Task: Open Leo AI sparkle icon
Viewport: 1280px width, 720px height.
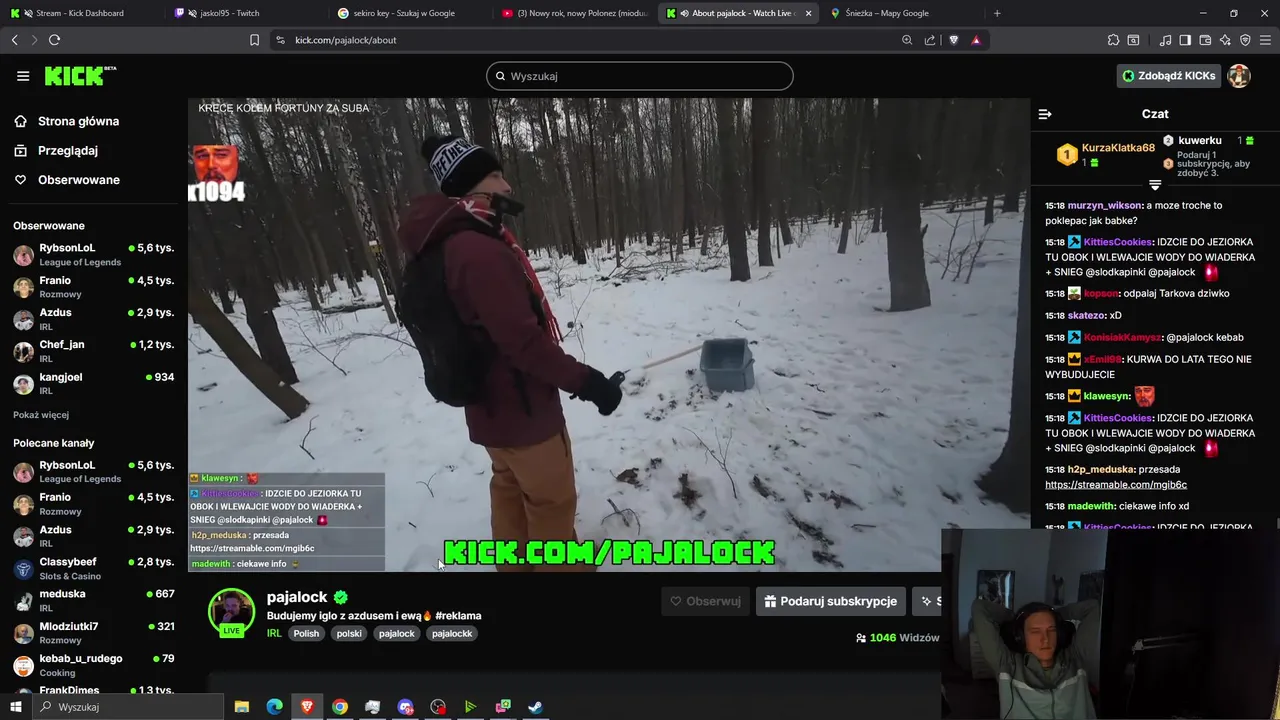Action: [1225, 40]
